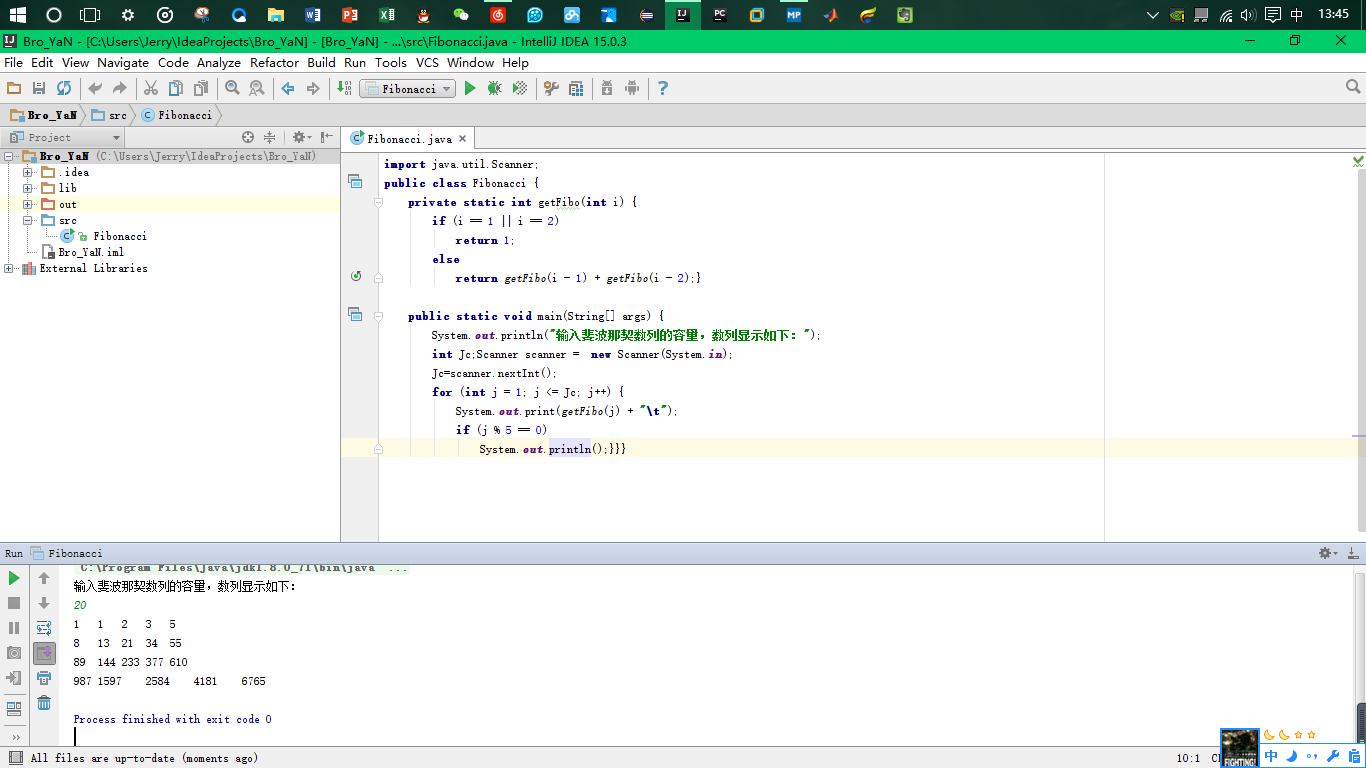
Task: Collapse all in the Project panel
Action: click(x=269, y=137)
